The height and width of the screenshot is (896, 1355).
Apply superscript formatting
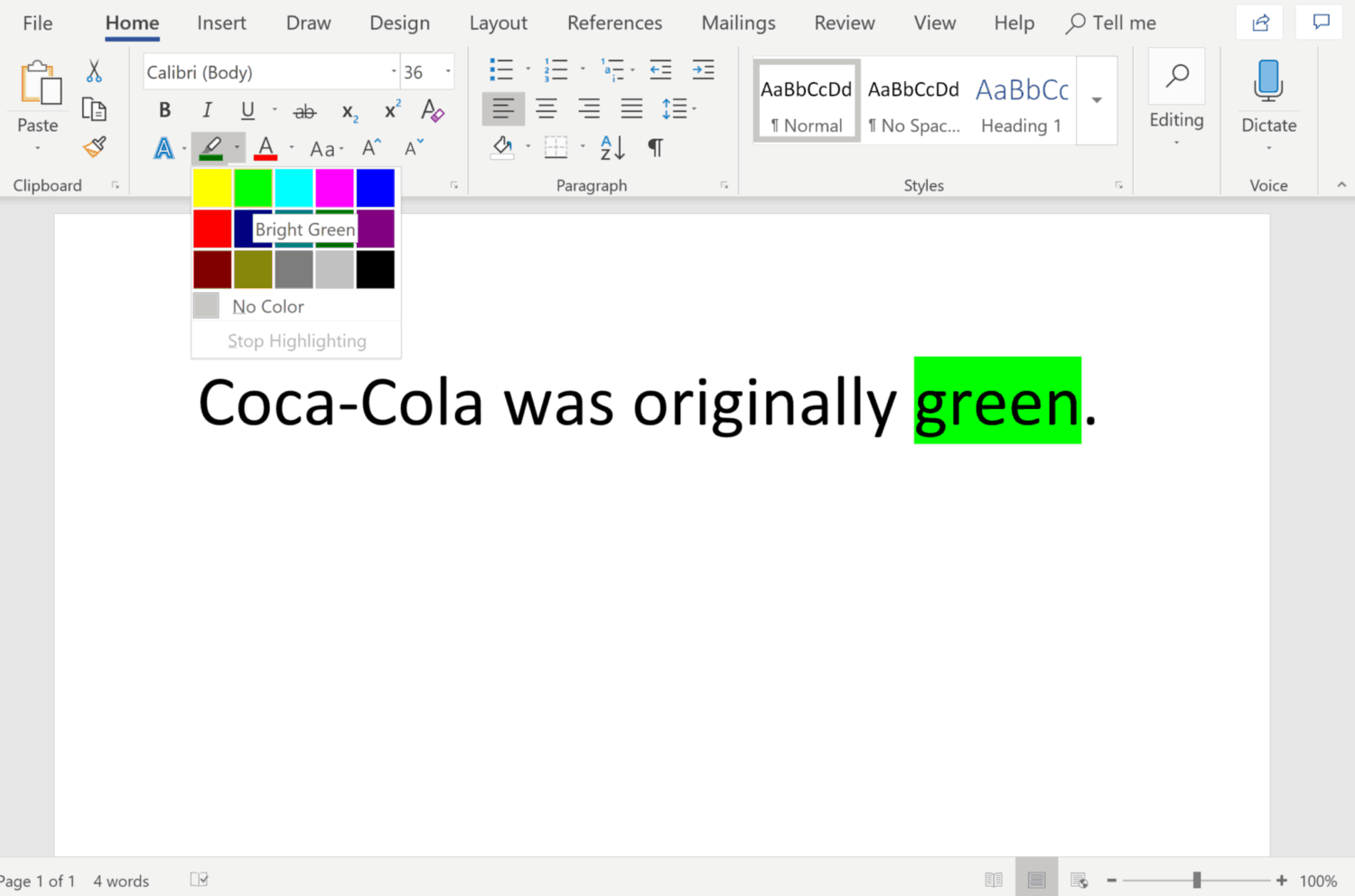click(x=392, y=110)
